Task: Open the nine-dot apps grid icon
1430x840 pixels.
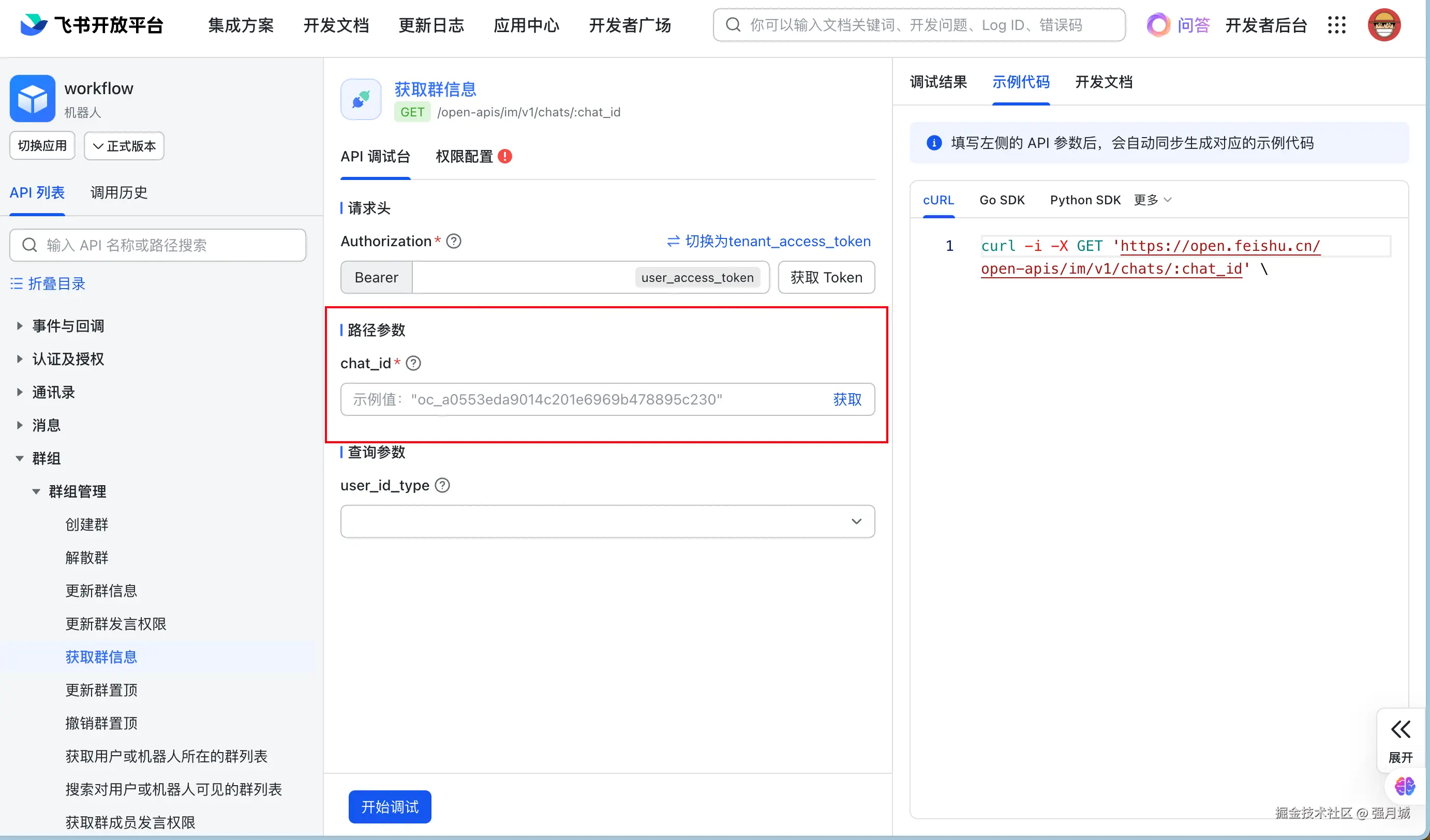Action: pyautogui.click(x=1336, y=25)
